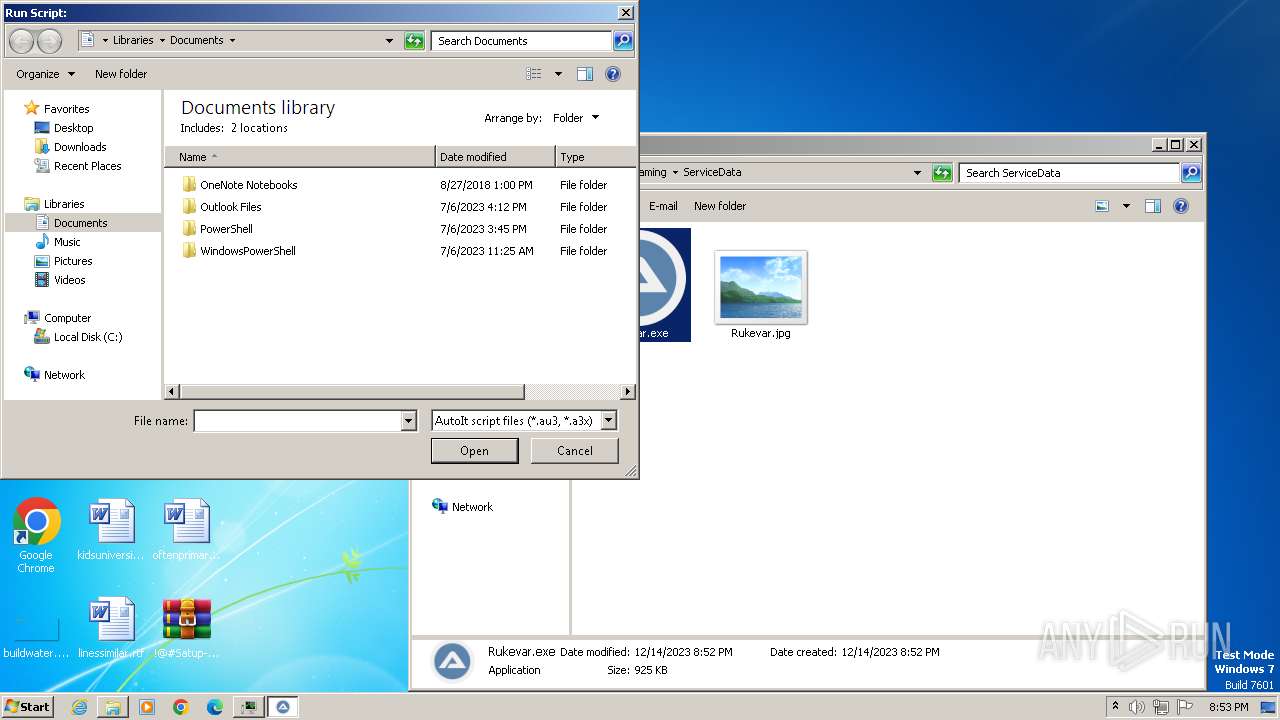
Task: Select the PowerShell folder
Action: tap(226, 229)
